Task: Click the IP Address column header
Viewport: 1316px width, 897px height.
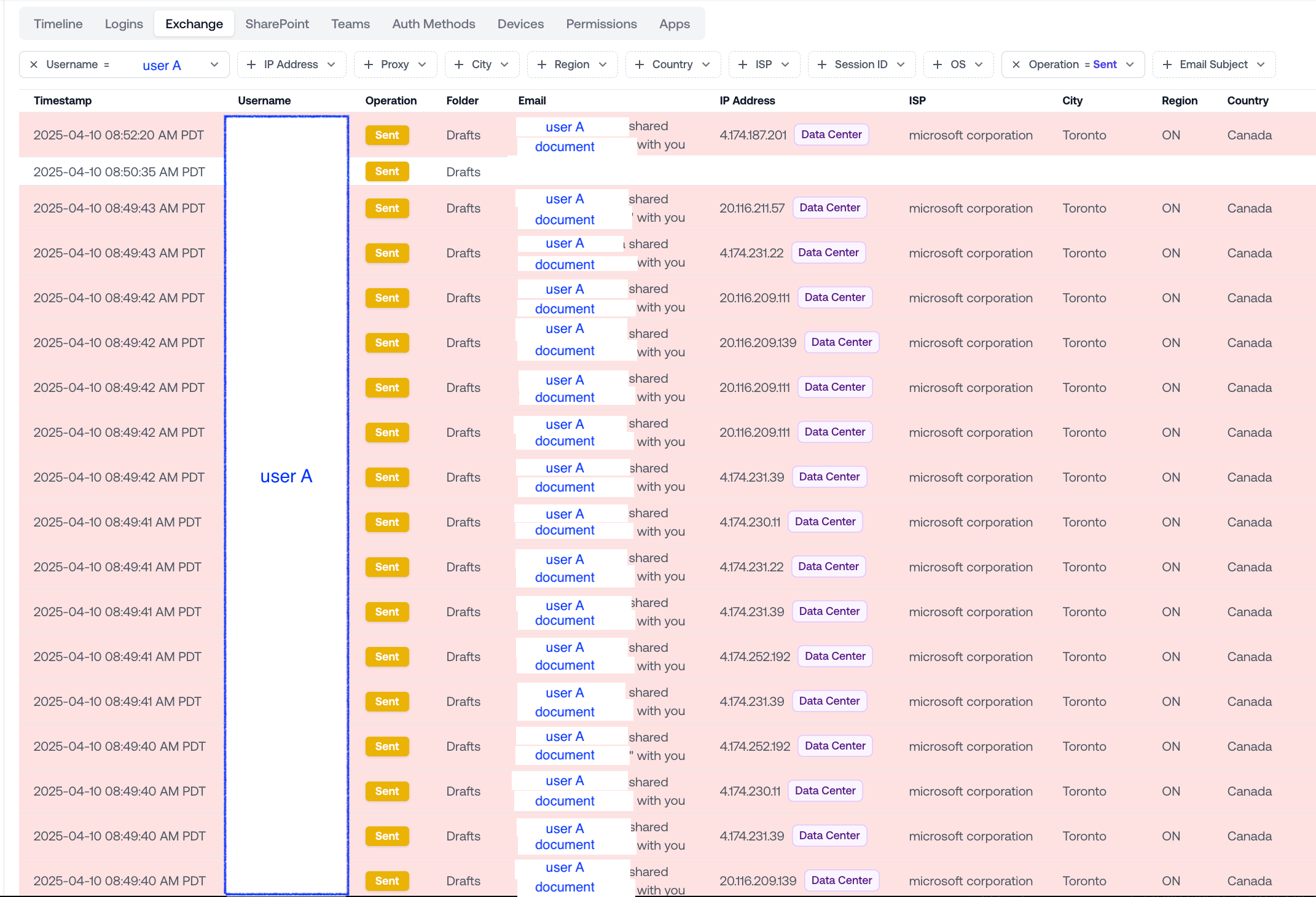Action: 747,101
